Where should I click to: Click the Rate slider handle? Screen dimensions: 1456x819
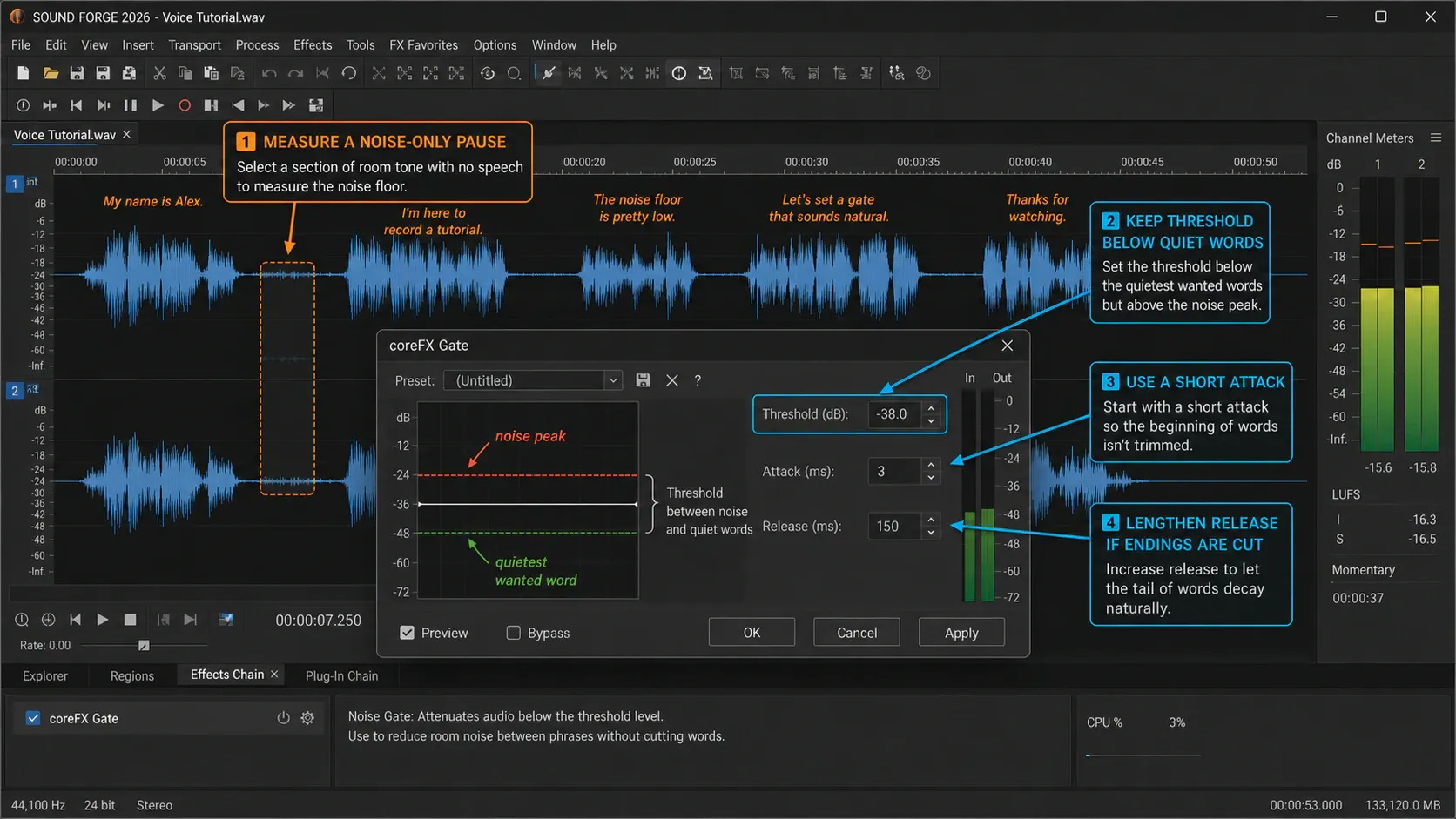144,645
